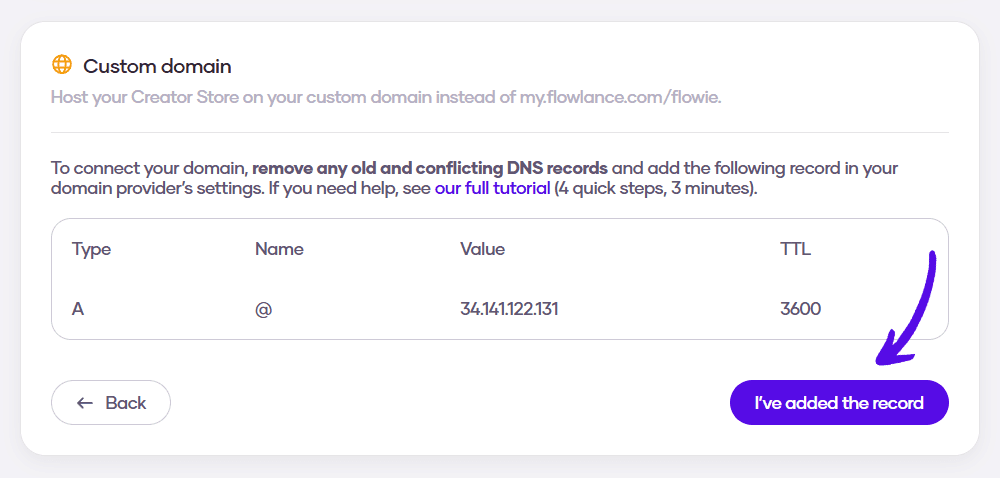This screenshot has height=478, width=1000.
Task: Click the Creator Store subtitle text
Action: pyautogui.click(x=386, y=98)
